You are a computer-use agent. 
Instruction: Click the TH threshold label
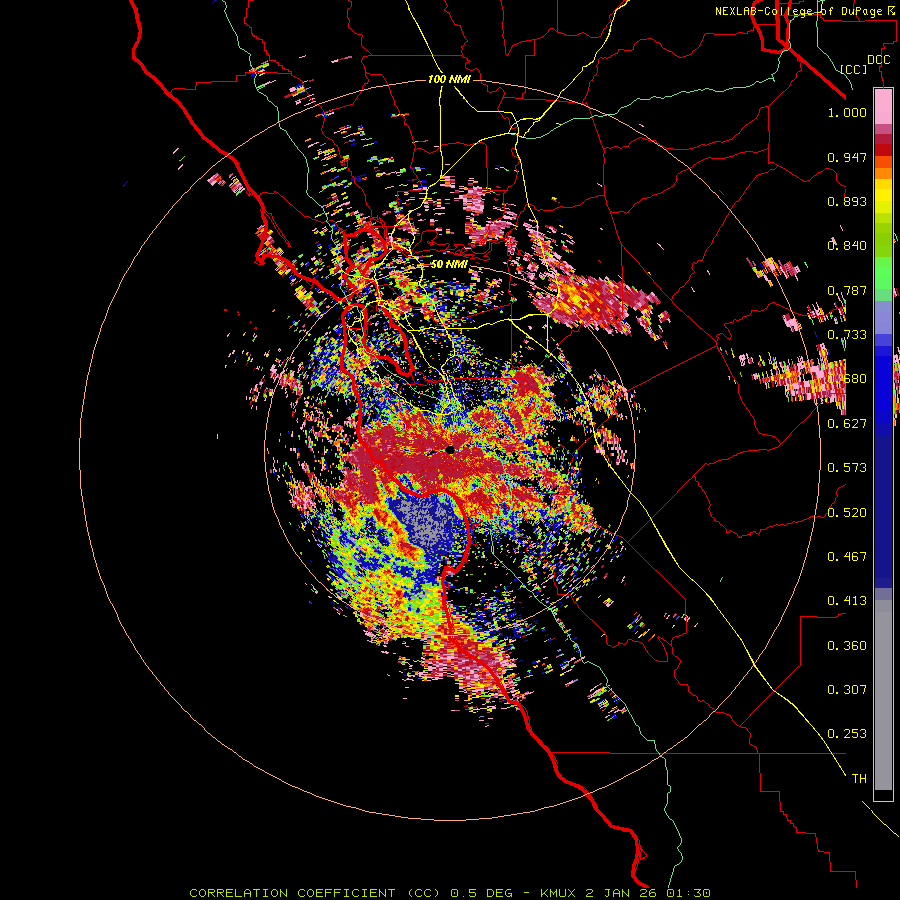(859, 779)
